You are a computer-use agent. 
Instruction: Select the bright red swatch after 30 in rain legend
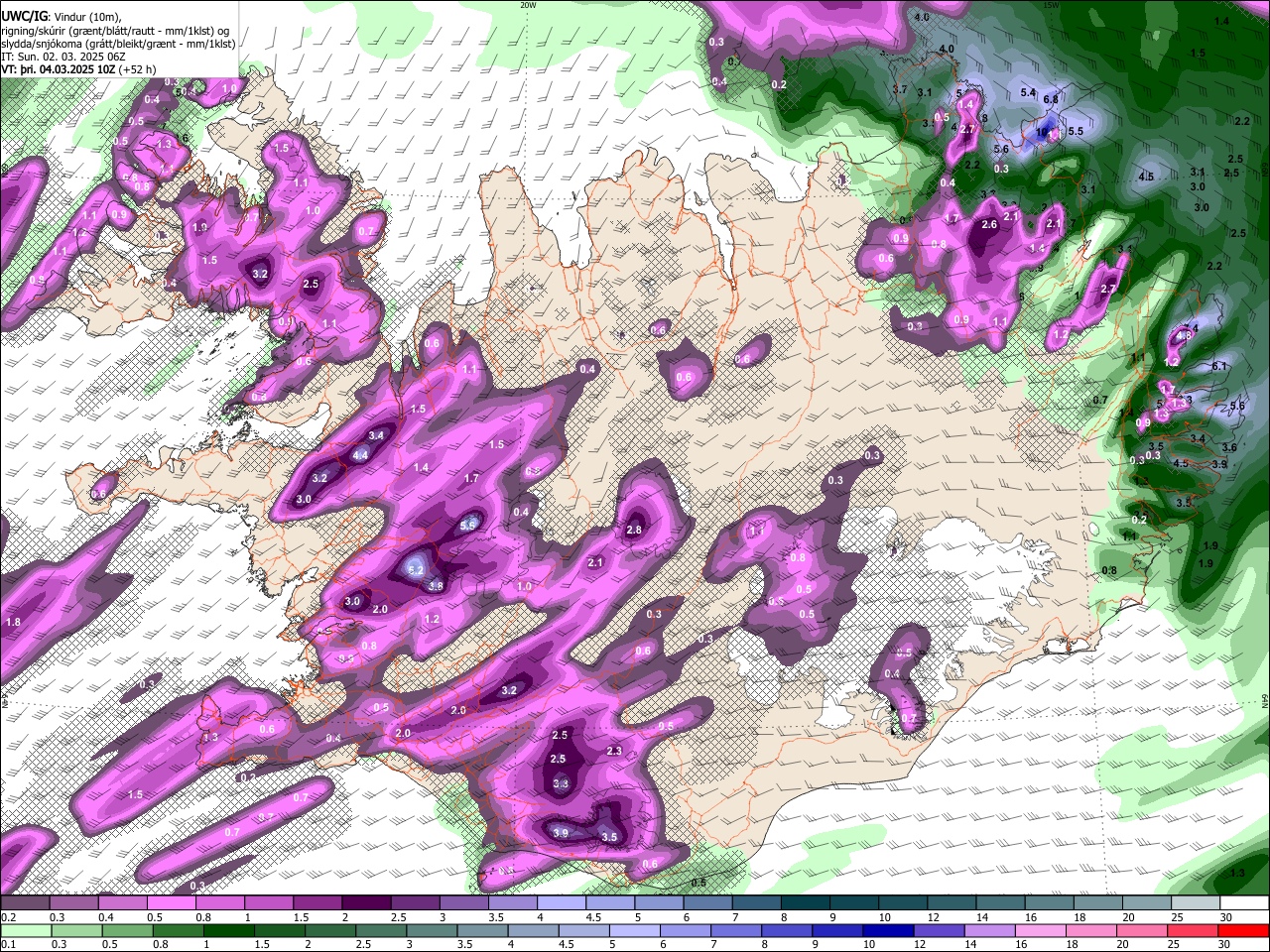(x=1243, y=931)
